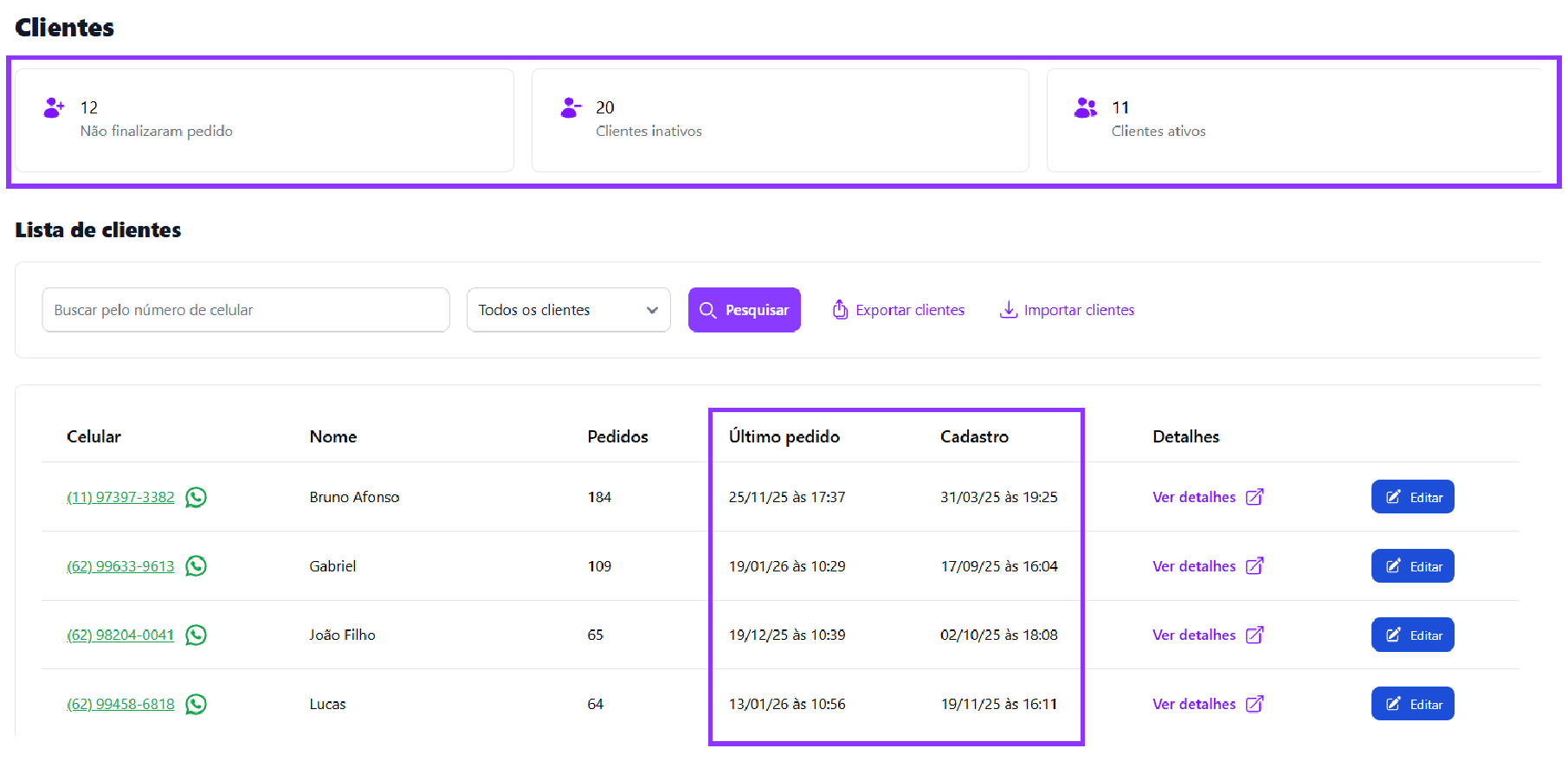
Task: Open WhatsApp chat for Gabriel's number
Action: tap(197, 566)
